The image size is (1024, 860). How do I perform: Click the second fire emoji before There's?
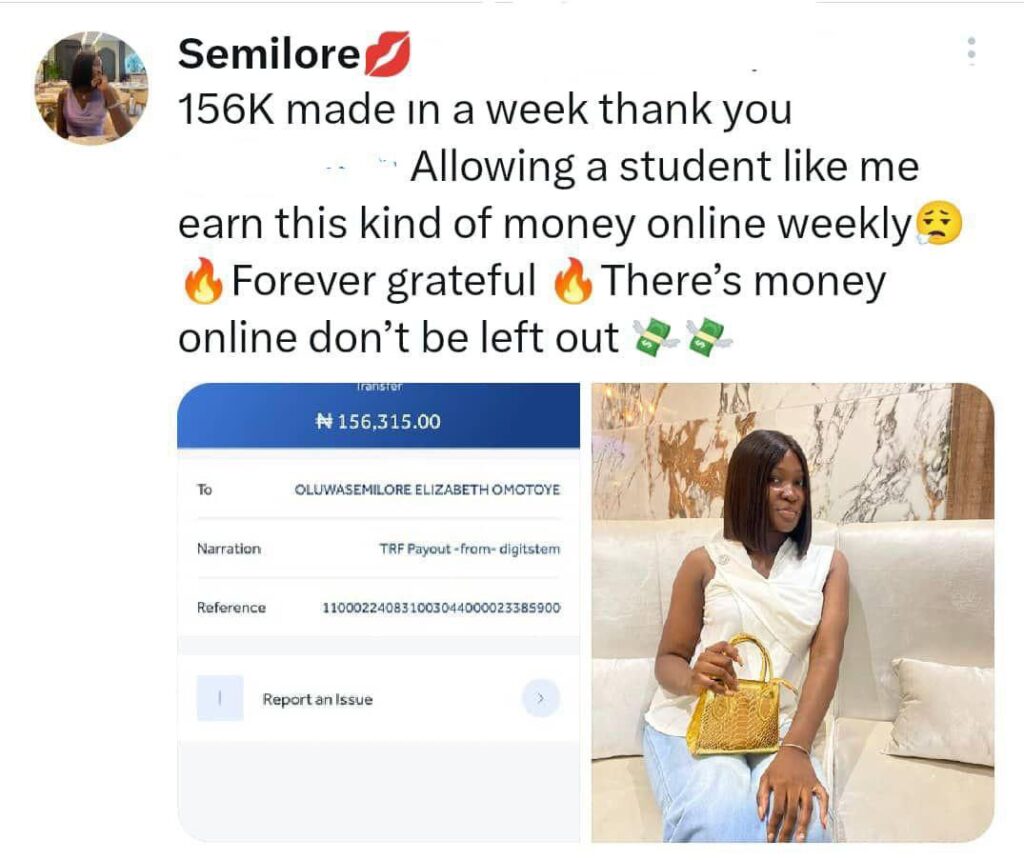click(573, 280)
